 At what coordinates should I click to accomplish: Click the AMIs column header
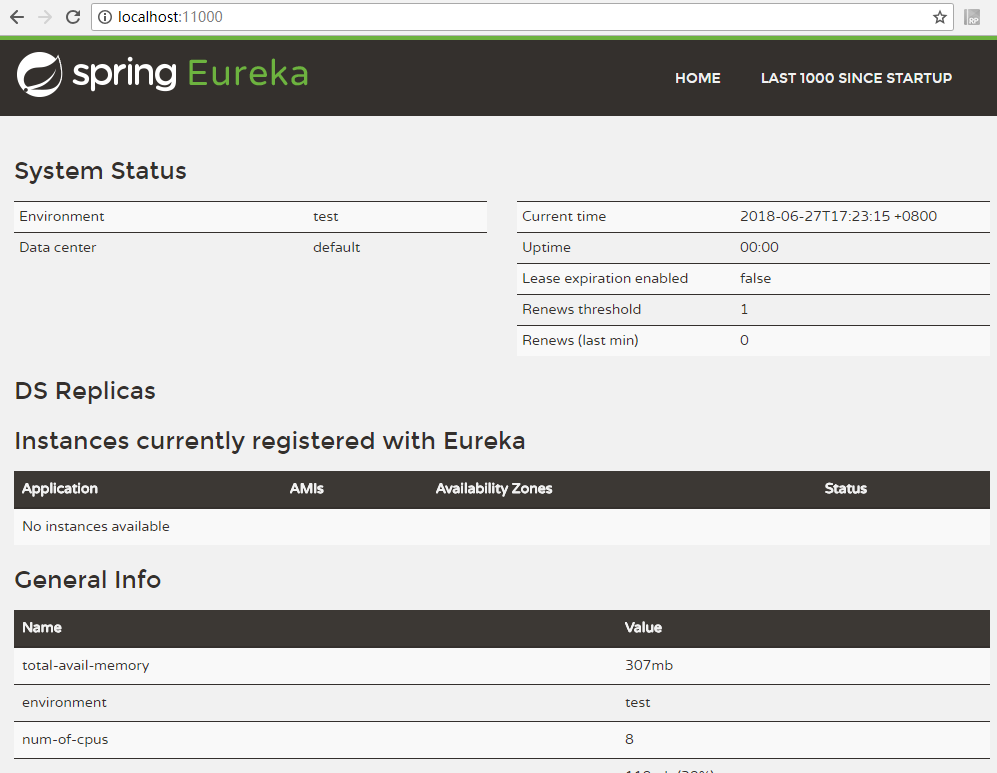coord(306,489)
